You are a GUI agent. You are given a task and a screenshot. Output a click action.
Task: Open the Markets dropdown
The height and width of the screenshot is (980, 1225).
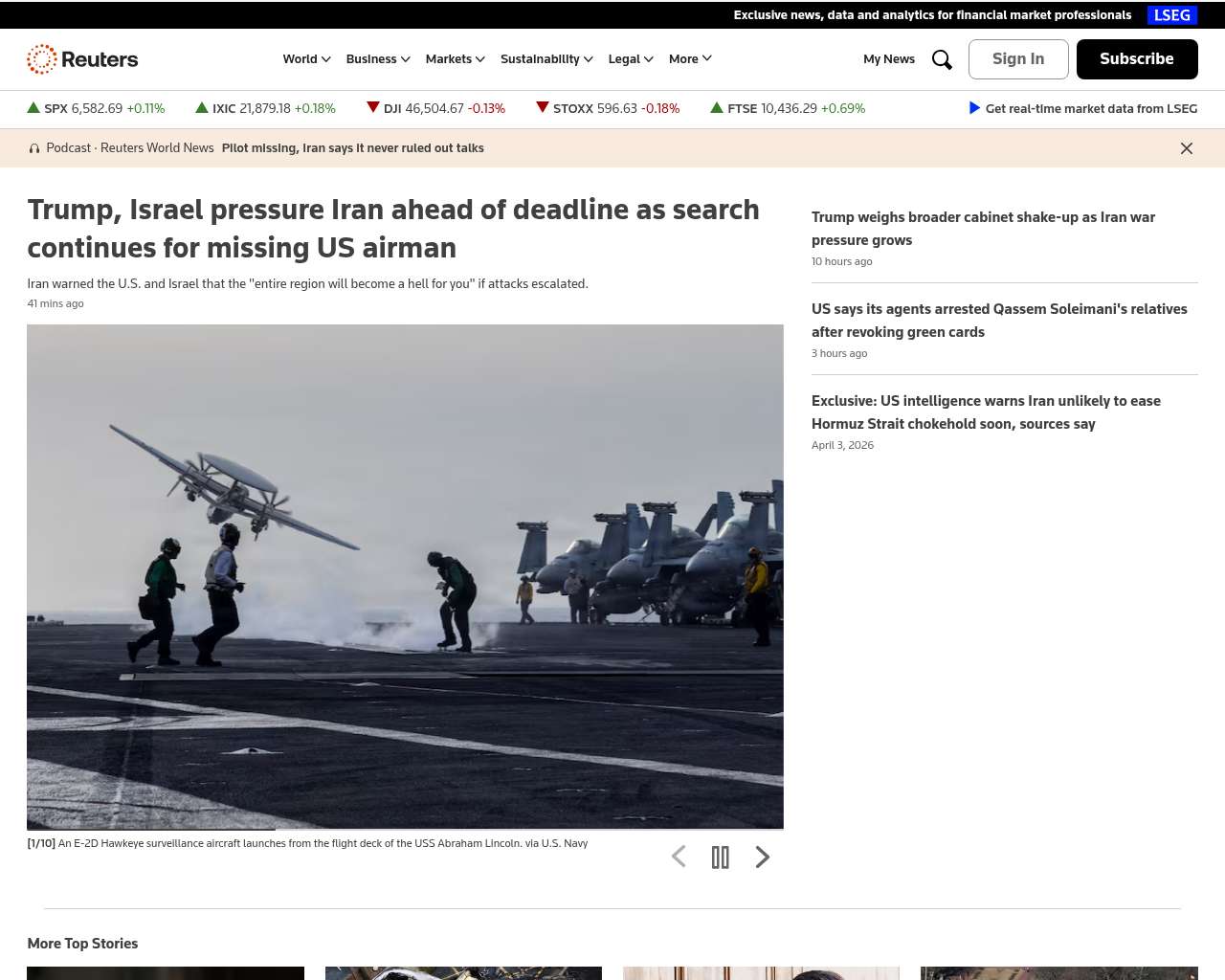click(x=455, y=59)
